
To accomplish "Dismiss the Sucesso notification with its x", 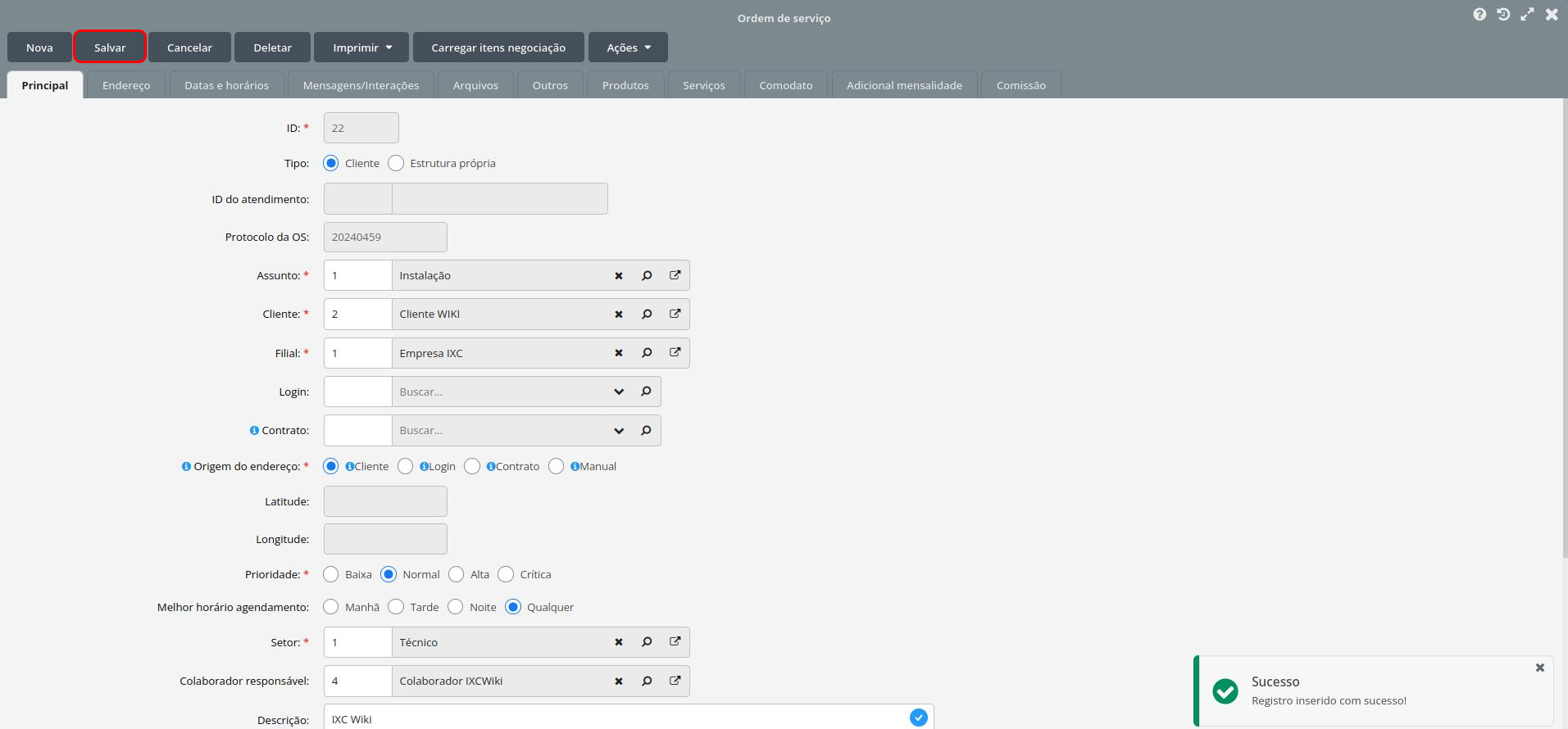I will coord(1540,668).
